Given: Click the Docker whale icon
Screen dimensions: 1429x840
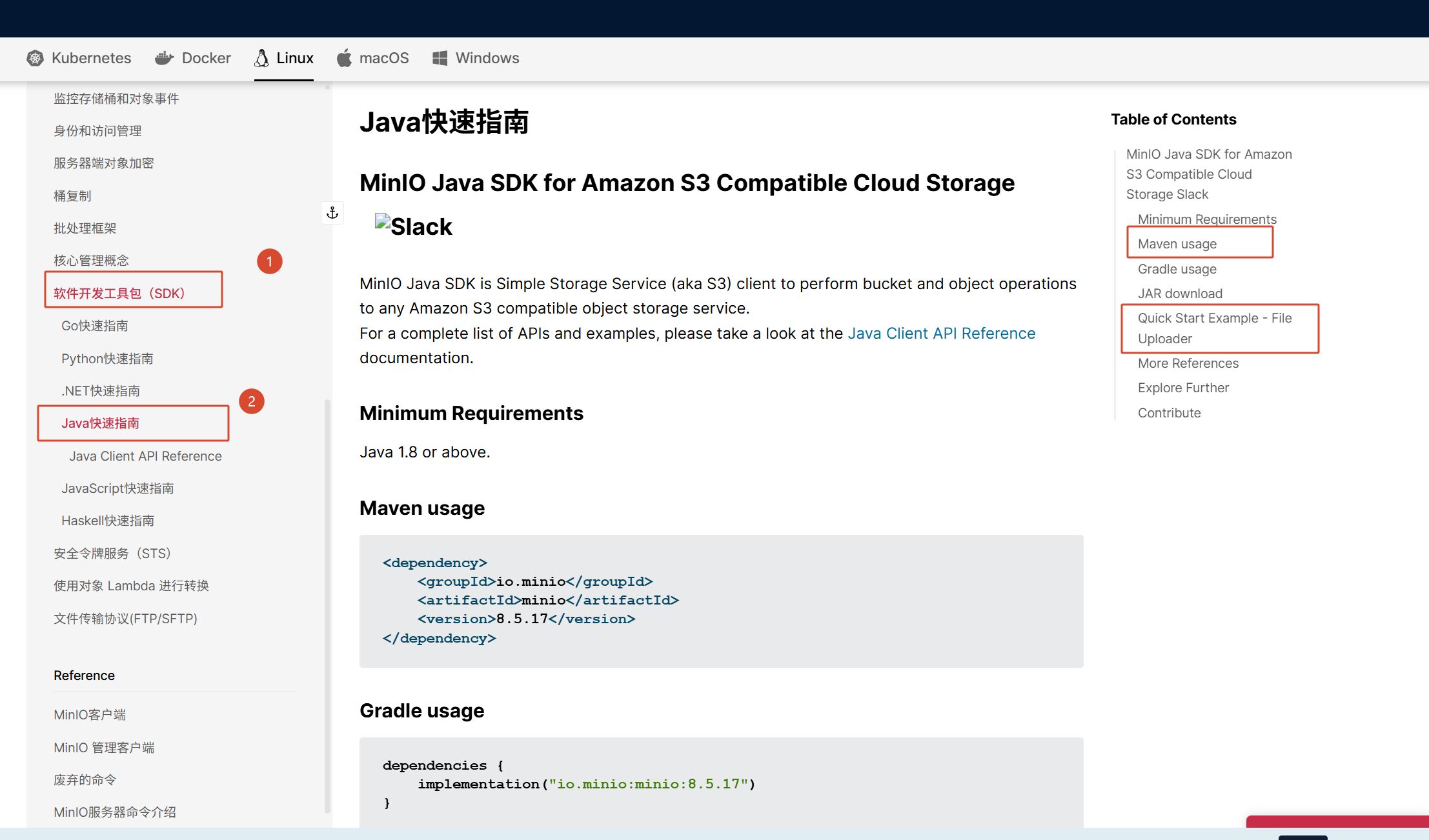Looking at the screenshot, I should tap(165, 58).
